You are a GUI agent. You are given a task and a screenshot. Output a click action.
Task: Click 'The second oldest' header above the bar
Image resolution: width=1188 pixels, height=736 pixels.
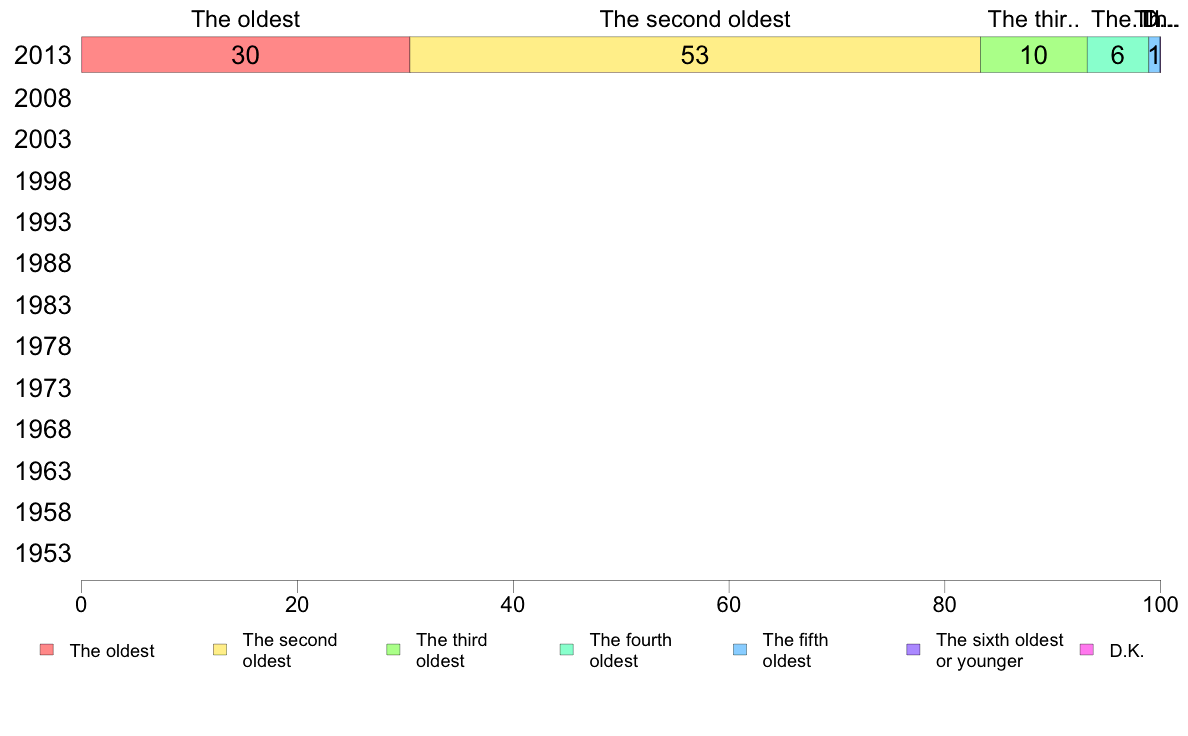(695, 19)
